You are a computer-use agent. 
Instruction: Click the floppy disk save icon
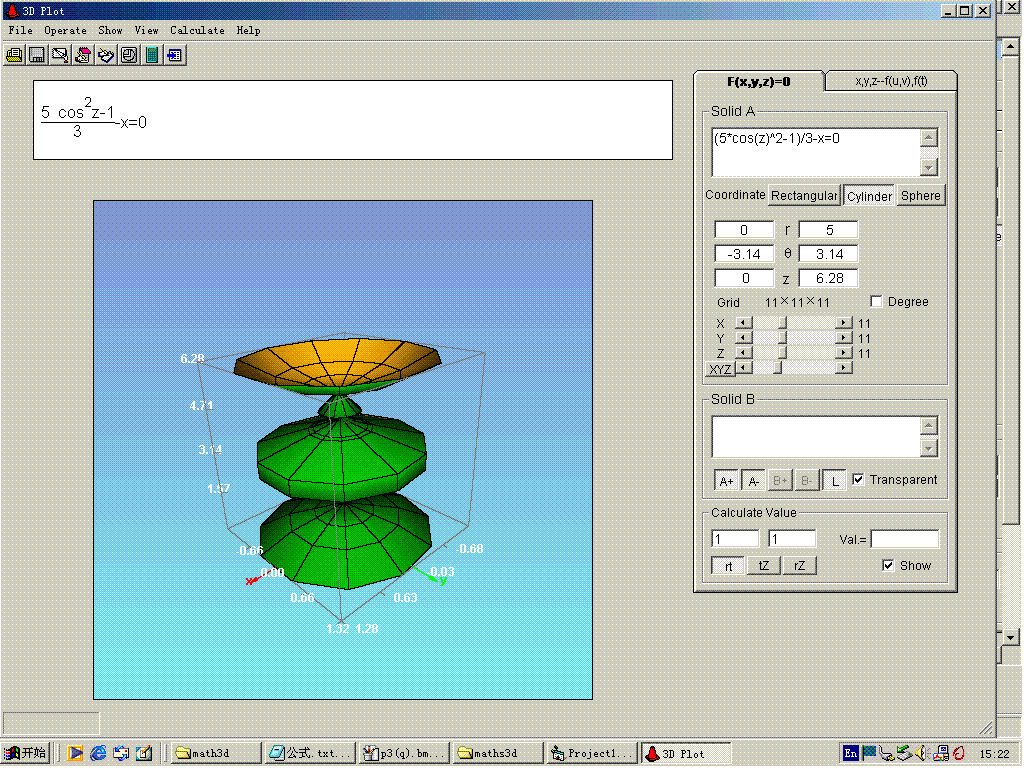click(37, 54)
